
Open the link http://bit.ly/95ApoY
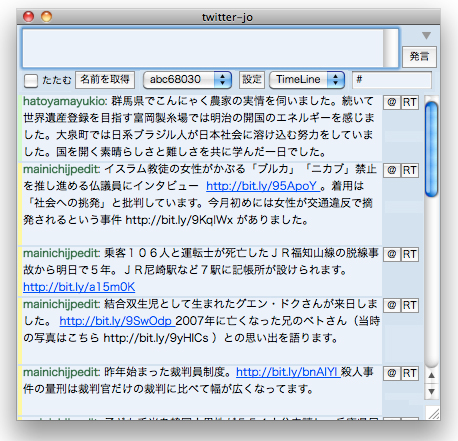(x=262, y=186)
